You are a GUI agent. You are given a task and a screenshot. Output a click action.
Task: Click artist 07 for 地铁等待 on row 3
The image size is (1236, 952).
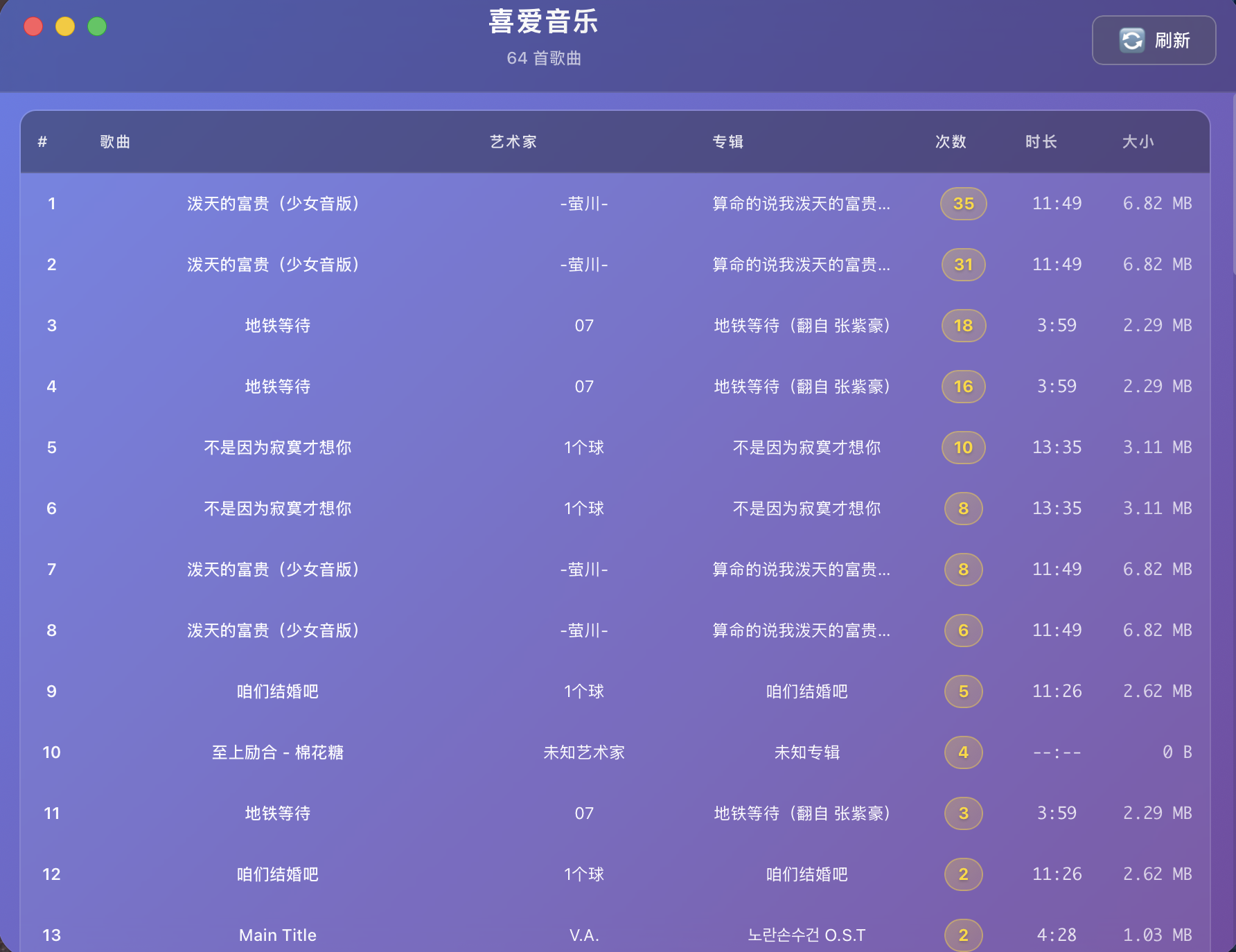pos(584,325)
